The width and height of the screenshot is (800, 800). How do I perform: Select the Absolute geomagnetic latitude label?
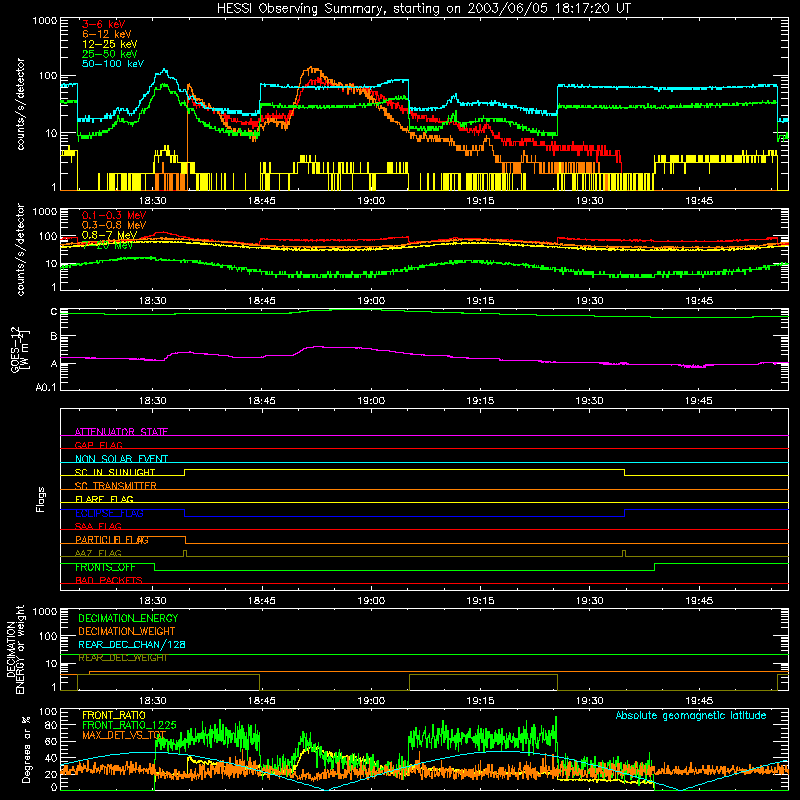(691, 715)
